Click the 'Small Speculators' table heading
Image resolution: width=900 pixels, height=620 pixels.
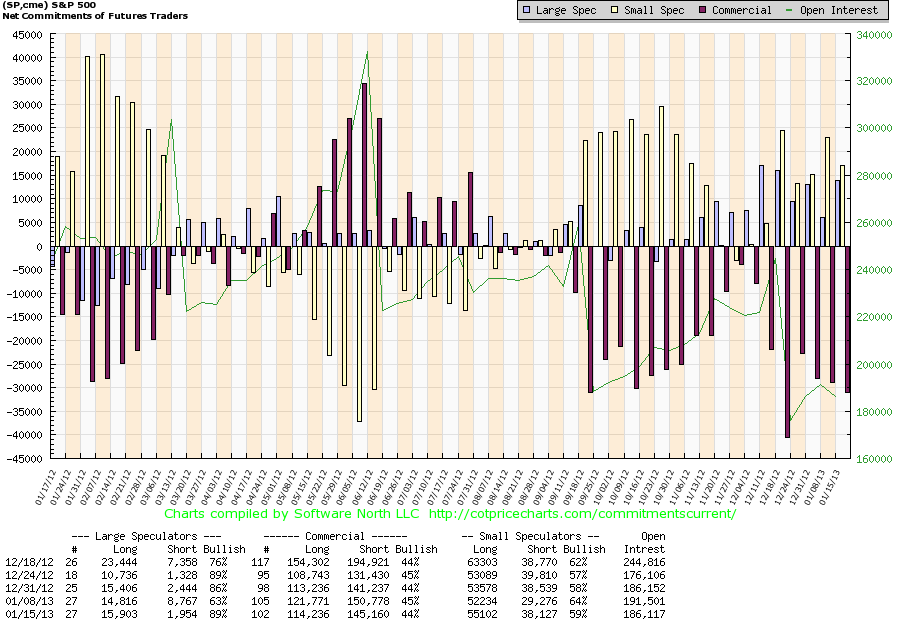point(530,536)
